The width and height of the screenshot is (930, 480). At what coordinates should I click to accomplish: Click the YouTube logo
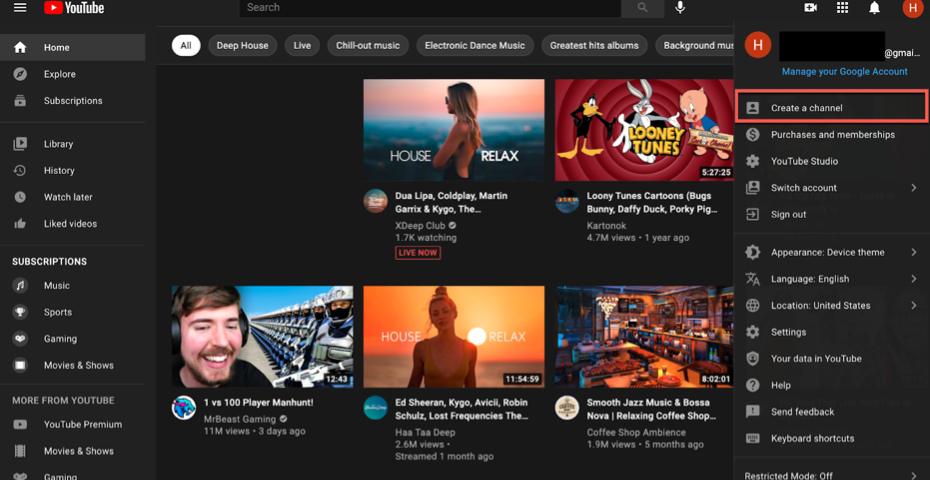(74, 8)
